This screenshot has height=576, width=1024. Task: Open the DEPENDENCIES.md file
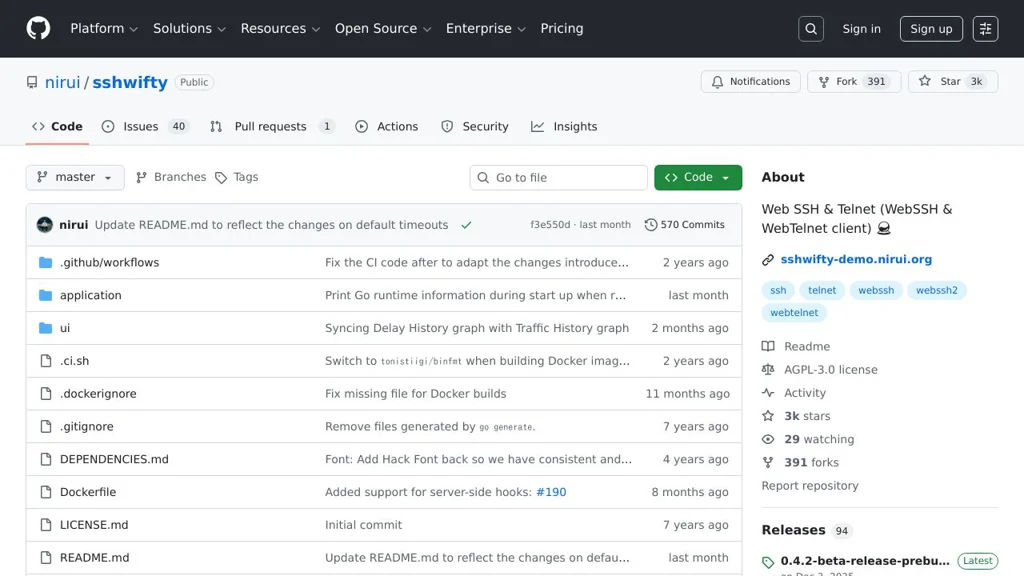coord(114,459)
